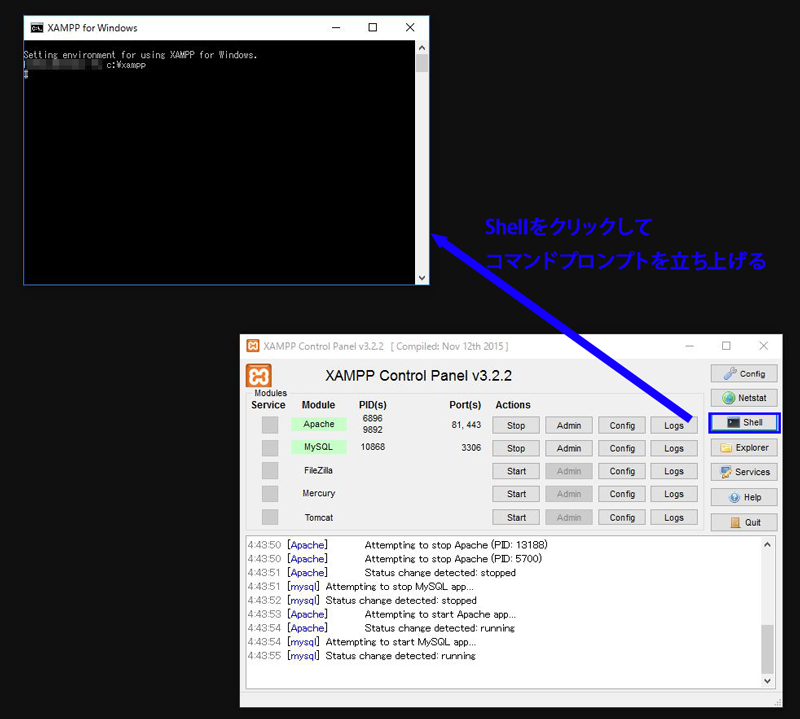Open Mercury Config menu
Viewport: 800px width, 719px height.
click(x=622, y=494)
